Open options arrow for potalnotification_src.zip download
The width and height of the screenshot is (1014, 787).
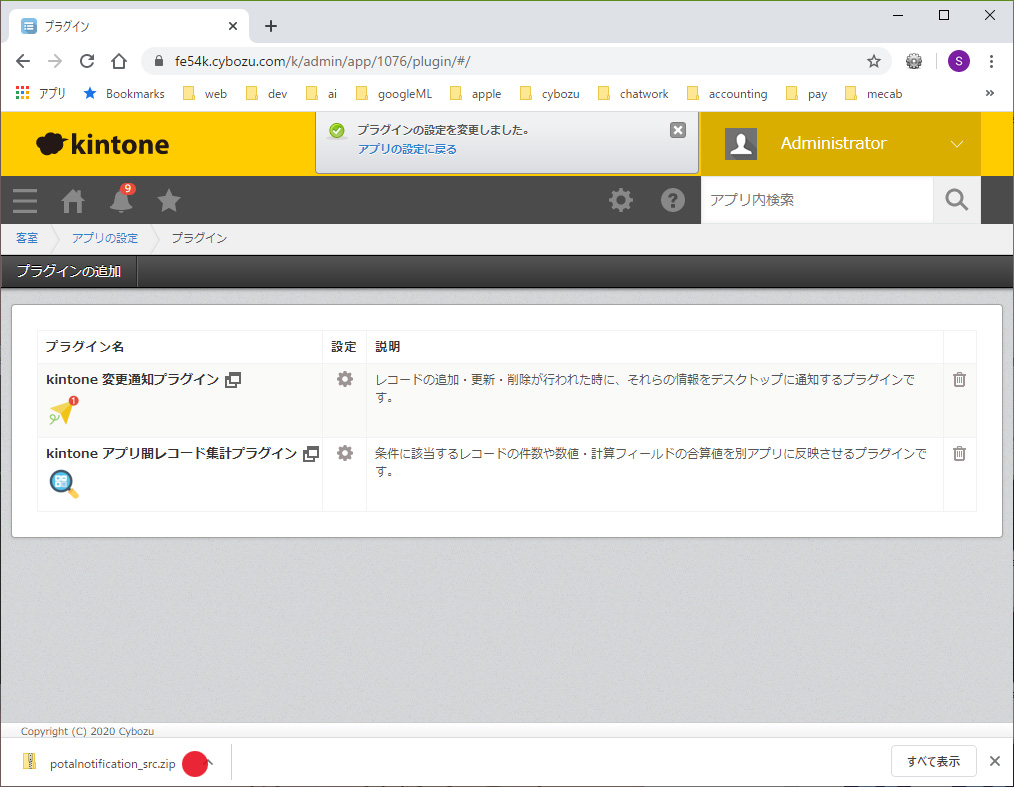(x=208, y=762)
